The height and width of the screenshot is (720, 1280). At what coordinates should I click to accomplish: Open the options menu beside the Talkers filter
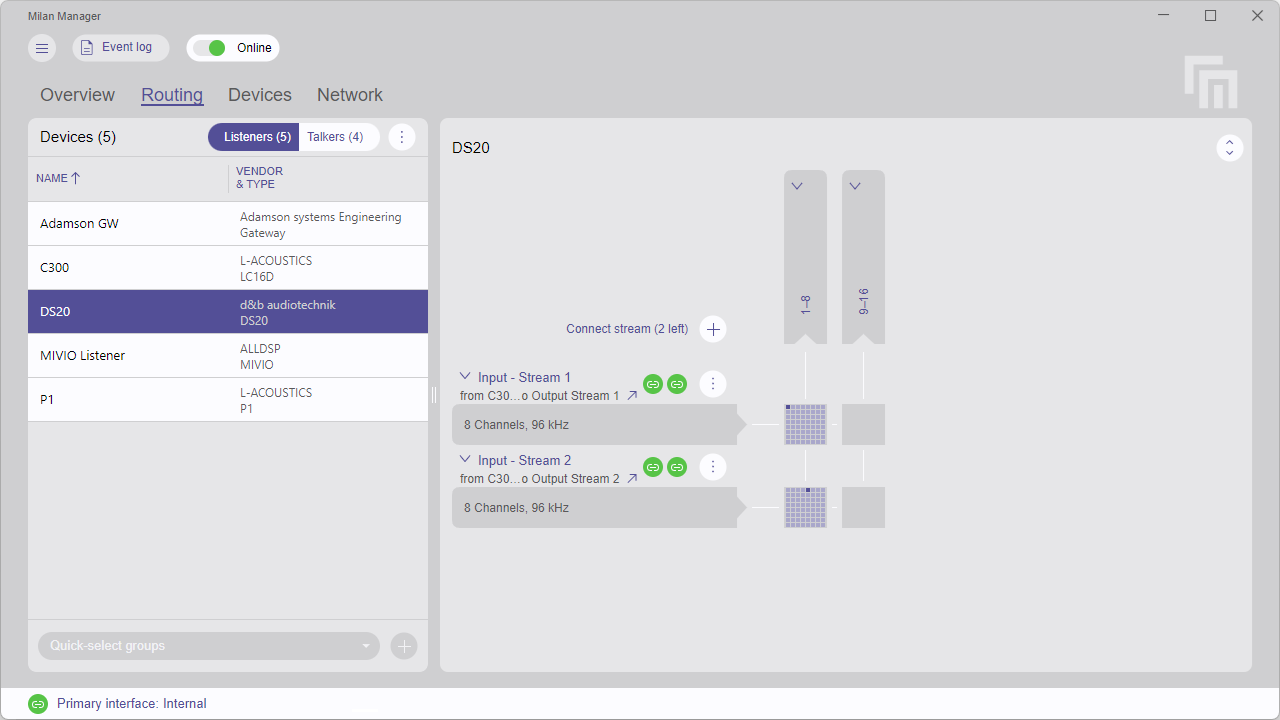coord(402,136)
